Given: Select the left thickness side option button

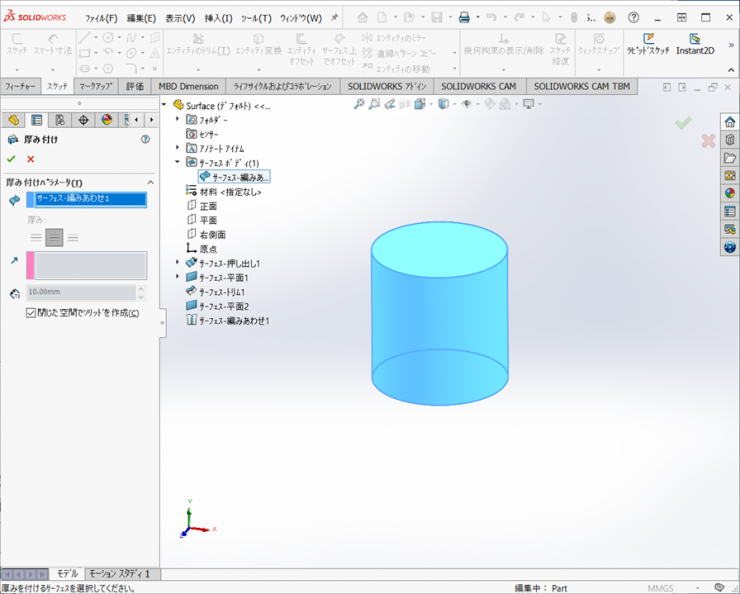Looking at the screenshot, I should coord(36,237).
